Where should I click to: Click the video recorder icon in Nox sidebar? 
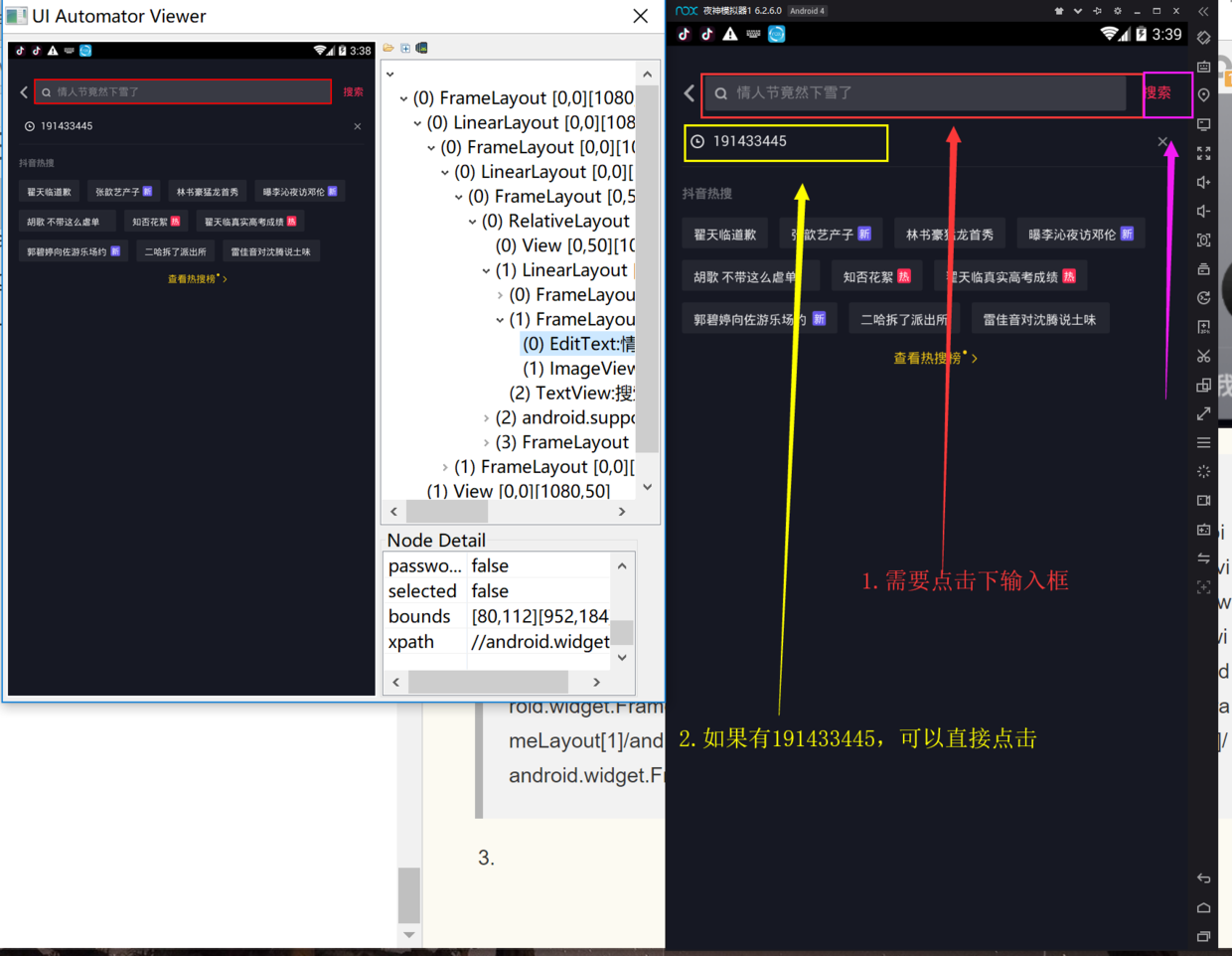pos(1203,500)
